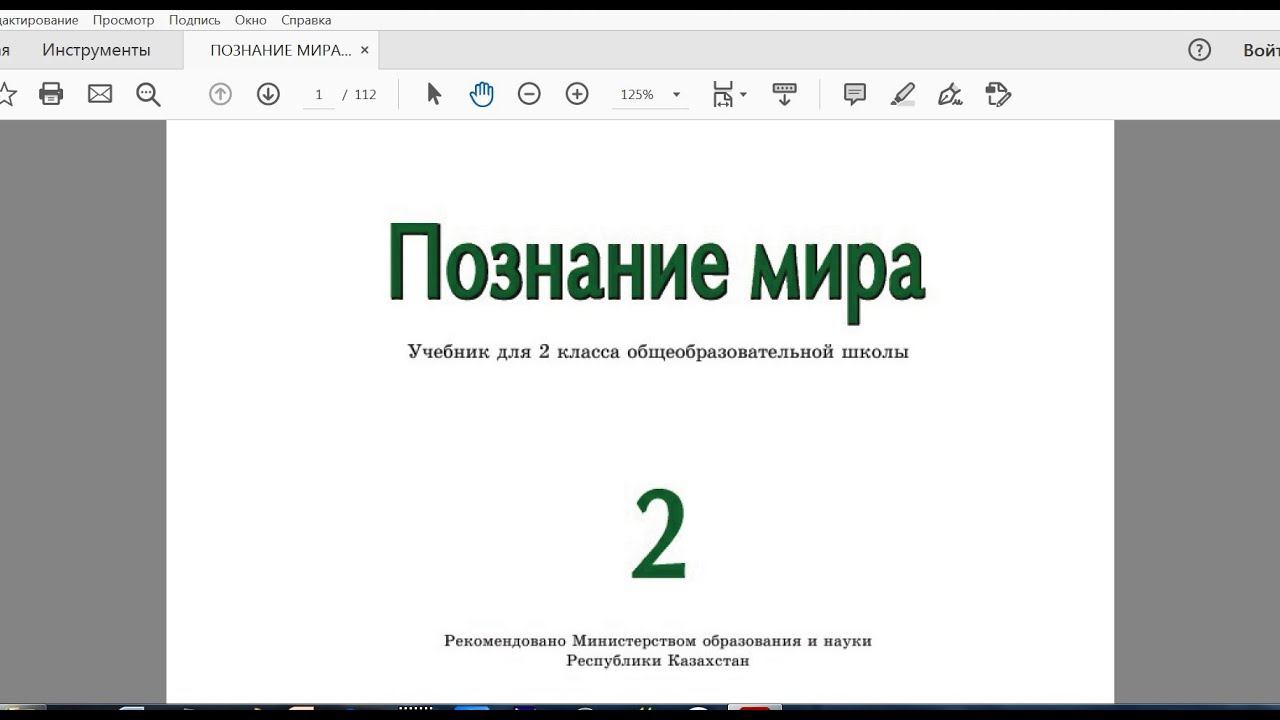Screen dimensions: 1280x720
Task: Go to next page arrow
Action: click(x=268, y=94)
